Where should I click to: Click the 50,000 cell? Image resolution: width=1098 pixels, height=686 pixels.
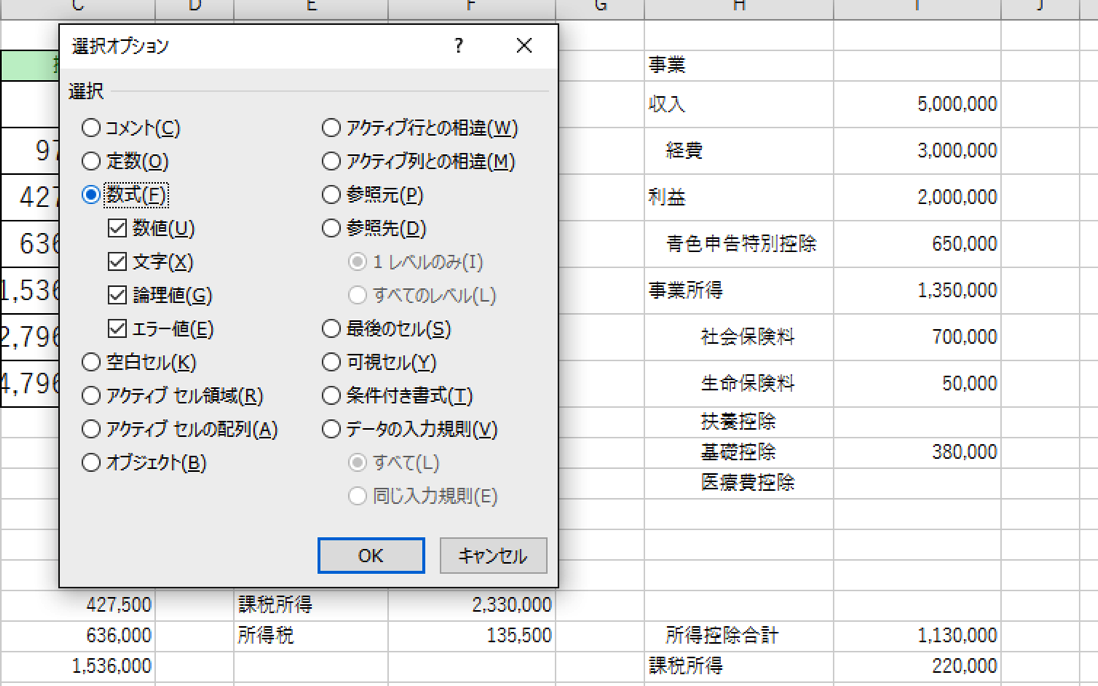[917, 384]
